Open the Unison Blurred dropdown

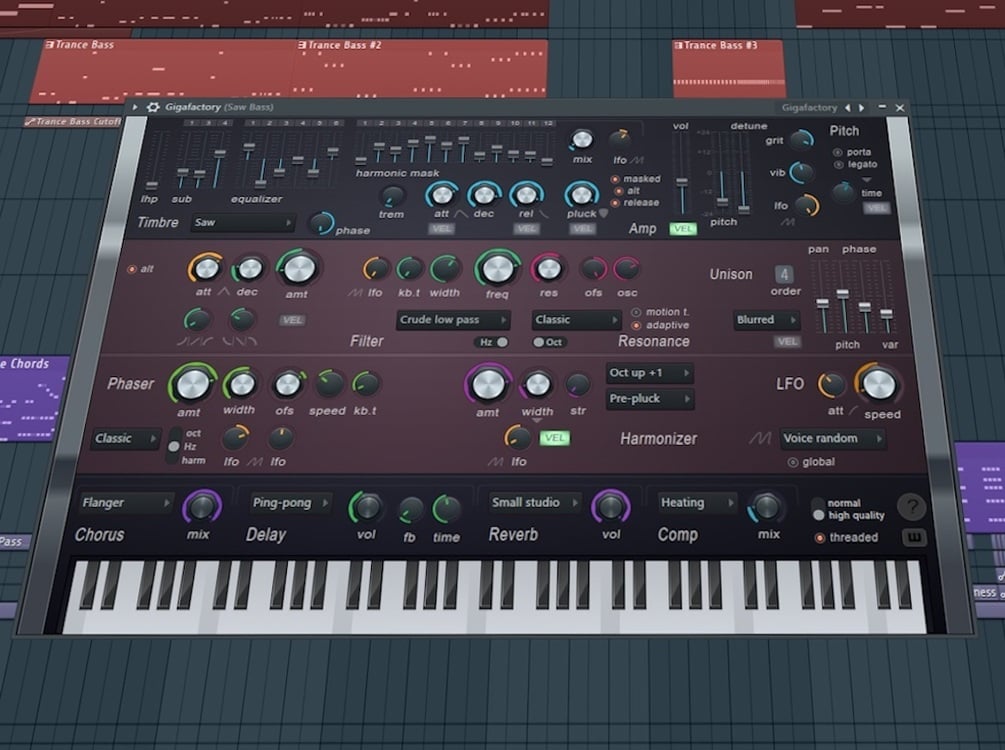(765, 320)
